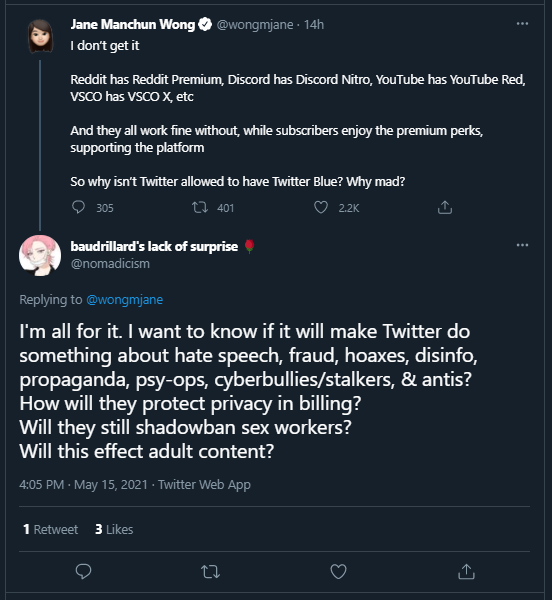This screenshot has height=600, width=552.
Task: Reply to Jane Manchun Wong's tweet
Action: [78, 207]
